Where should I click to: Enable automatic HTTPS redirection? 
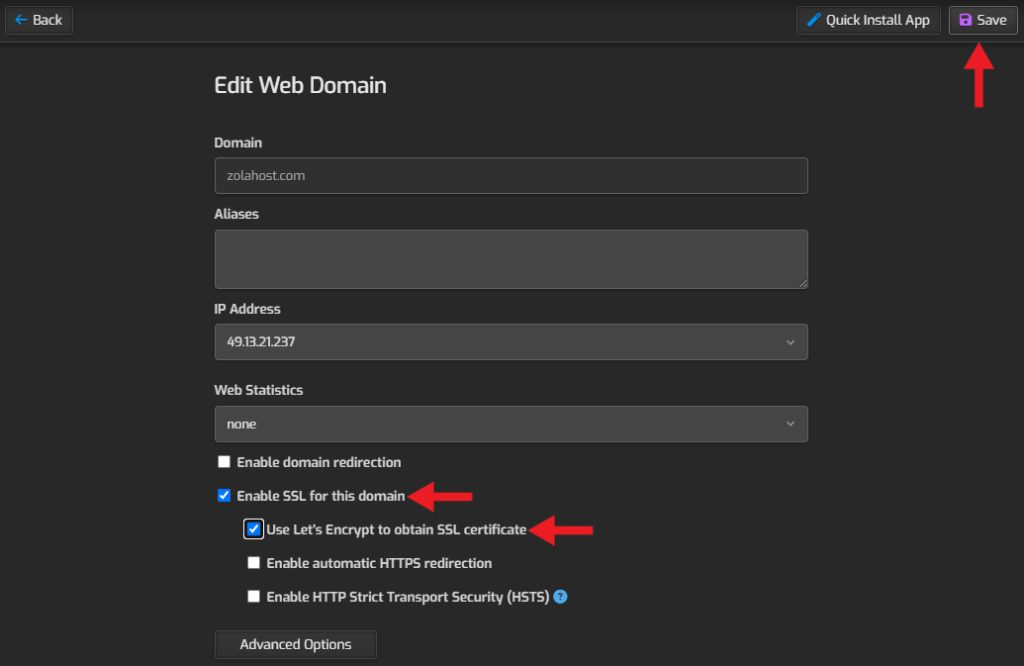click(254, 563)
